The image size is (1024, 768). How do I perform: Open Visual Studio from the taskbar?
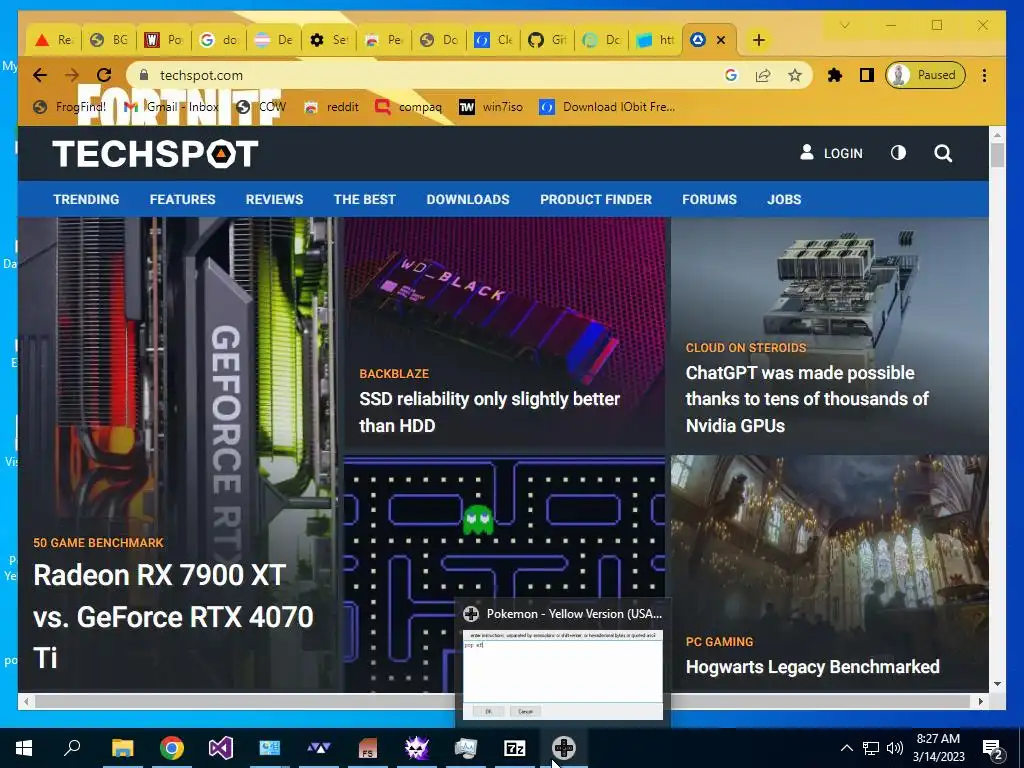pos(221,748)
